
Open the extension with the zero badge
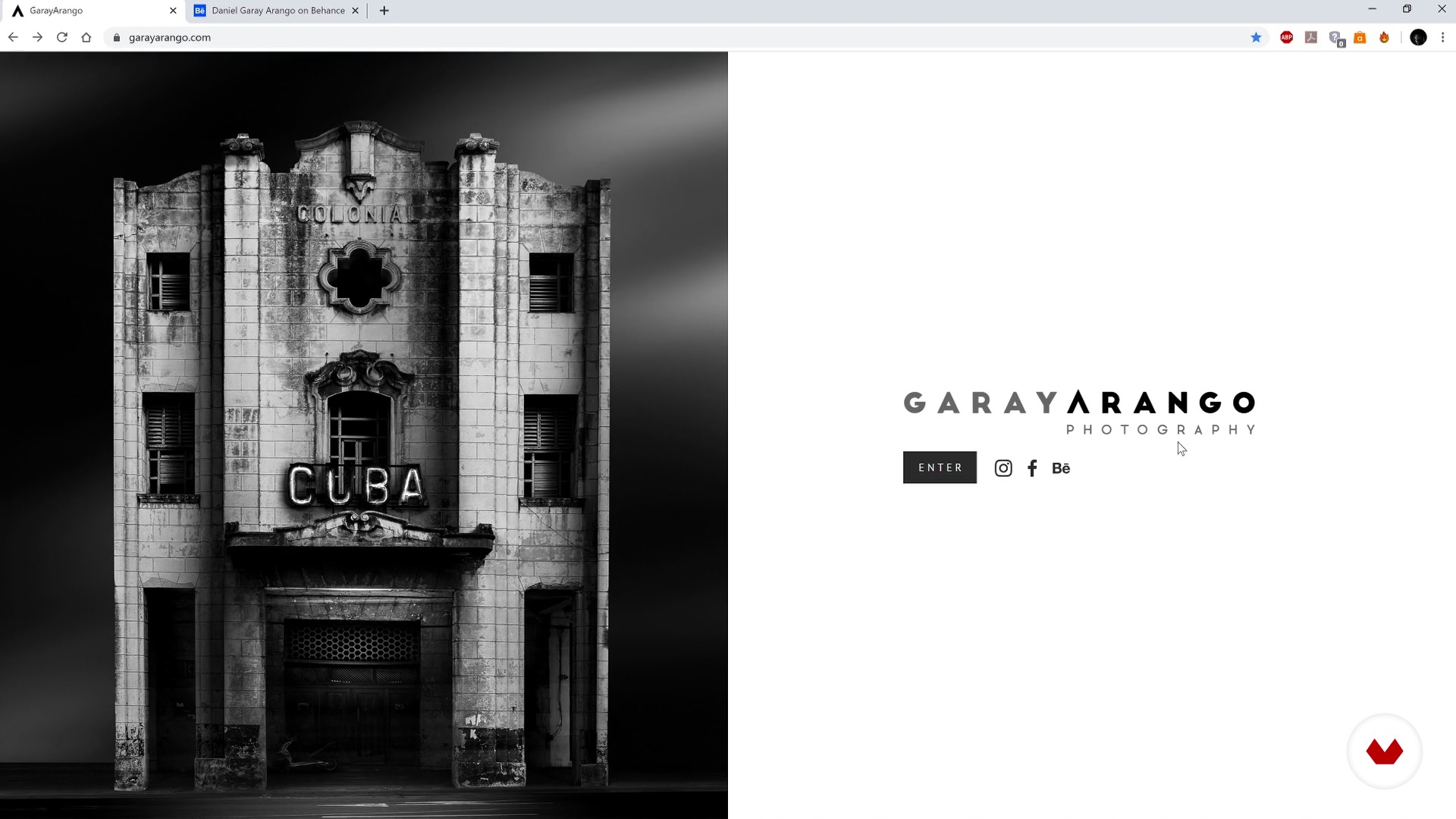pyautogui.click(x=1336, y=38)
